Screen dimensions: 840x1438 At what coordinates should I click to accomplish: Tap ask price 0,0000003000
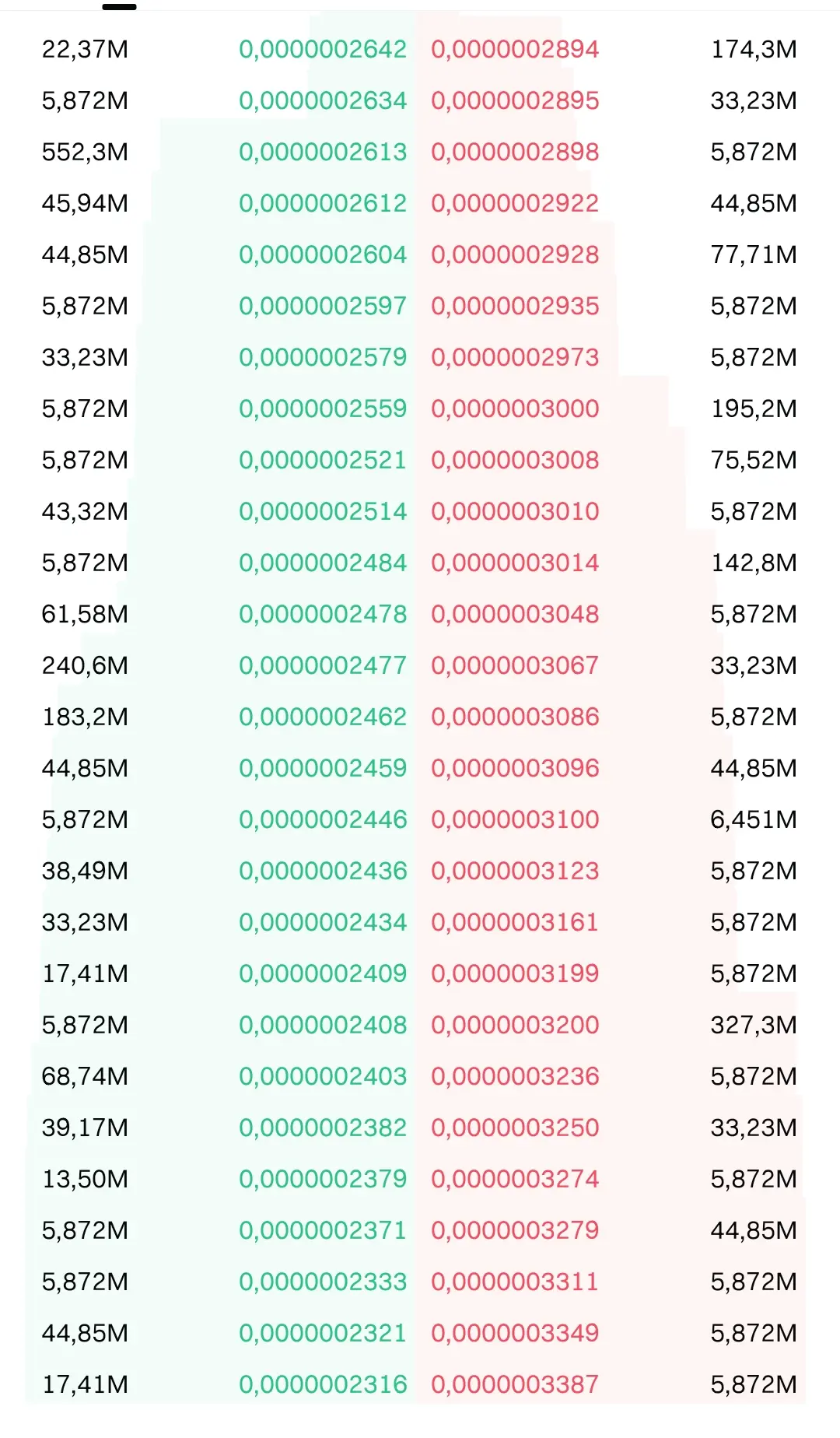(515, 409)
